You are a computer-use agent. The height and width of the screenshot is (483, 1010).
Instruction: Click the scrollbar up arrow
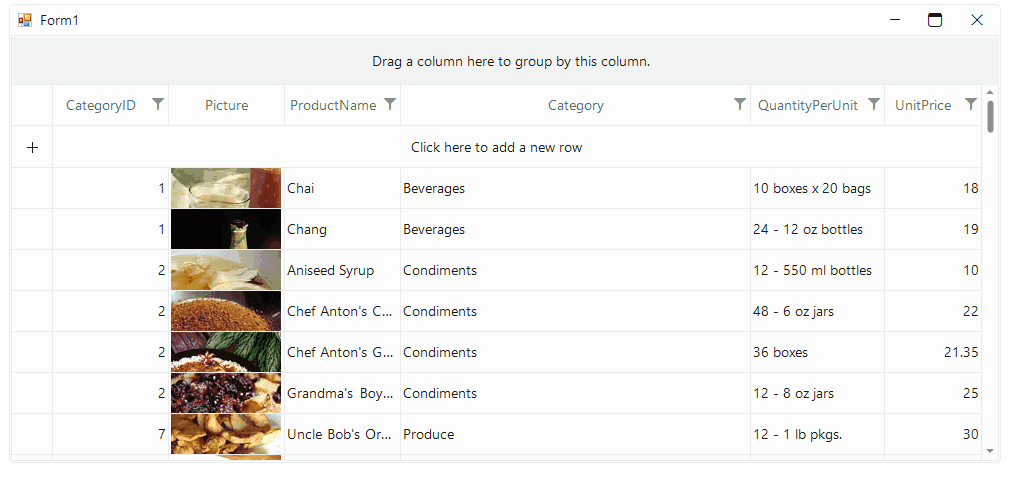click(990, 93)
